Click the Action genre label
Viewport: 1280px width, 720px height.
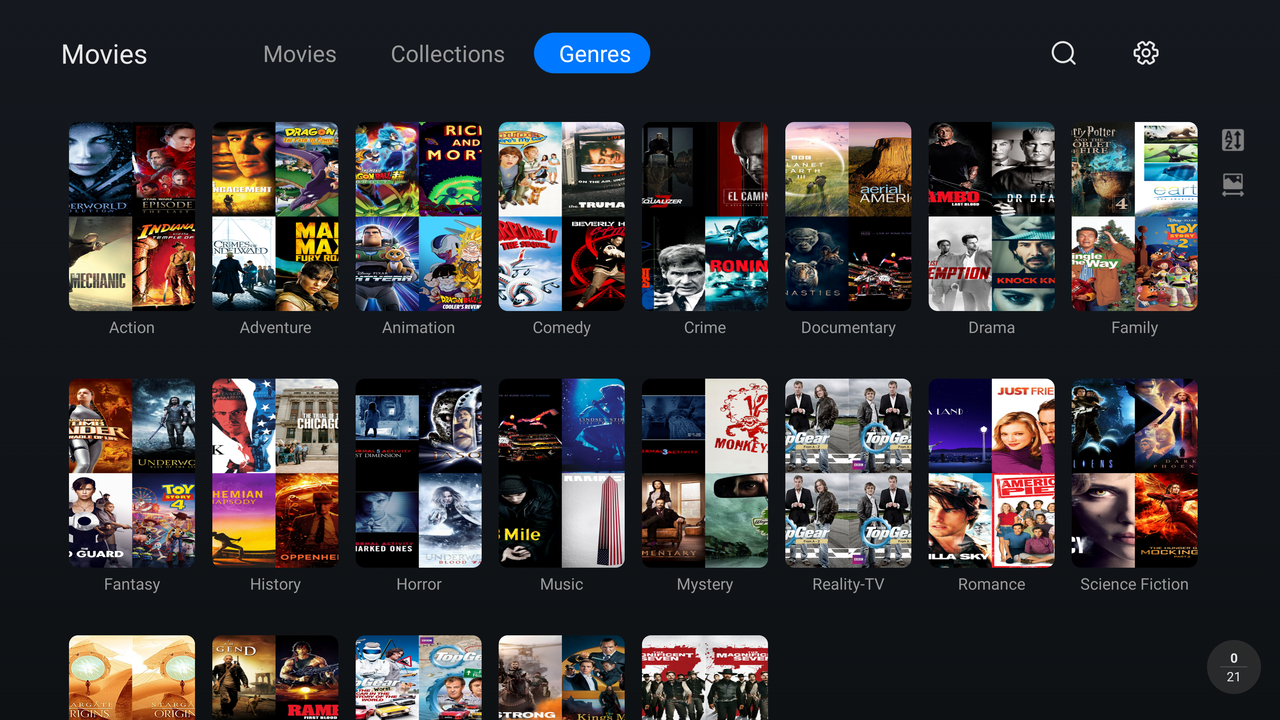[x=132, y=328]
